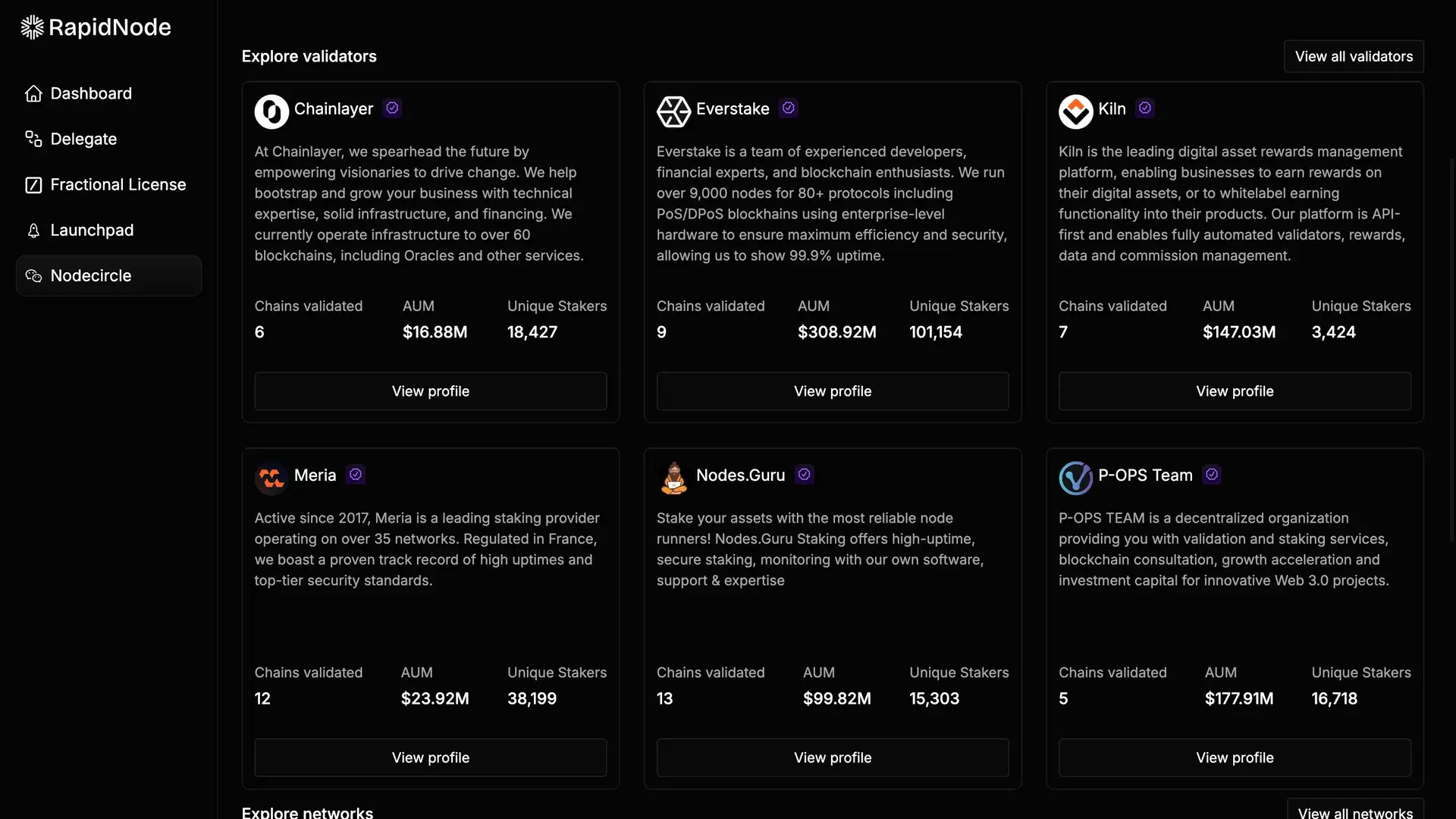This screenshot has height=819, width=1456.
Task: Click the RapidNode snowflake logo
Action: [32, 27]
